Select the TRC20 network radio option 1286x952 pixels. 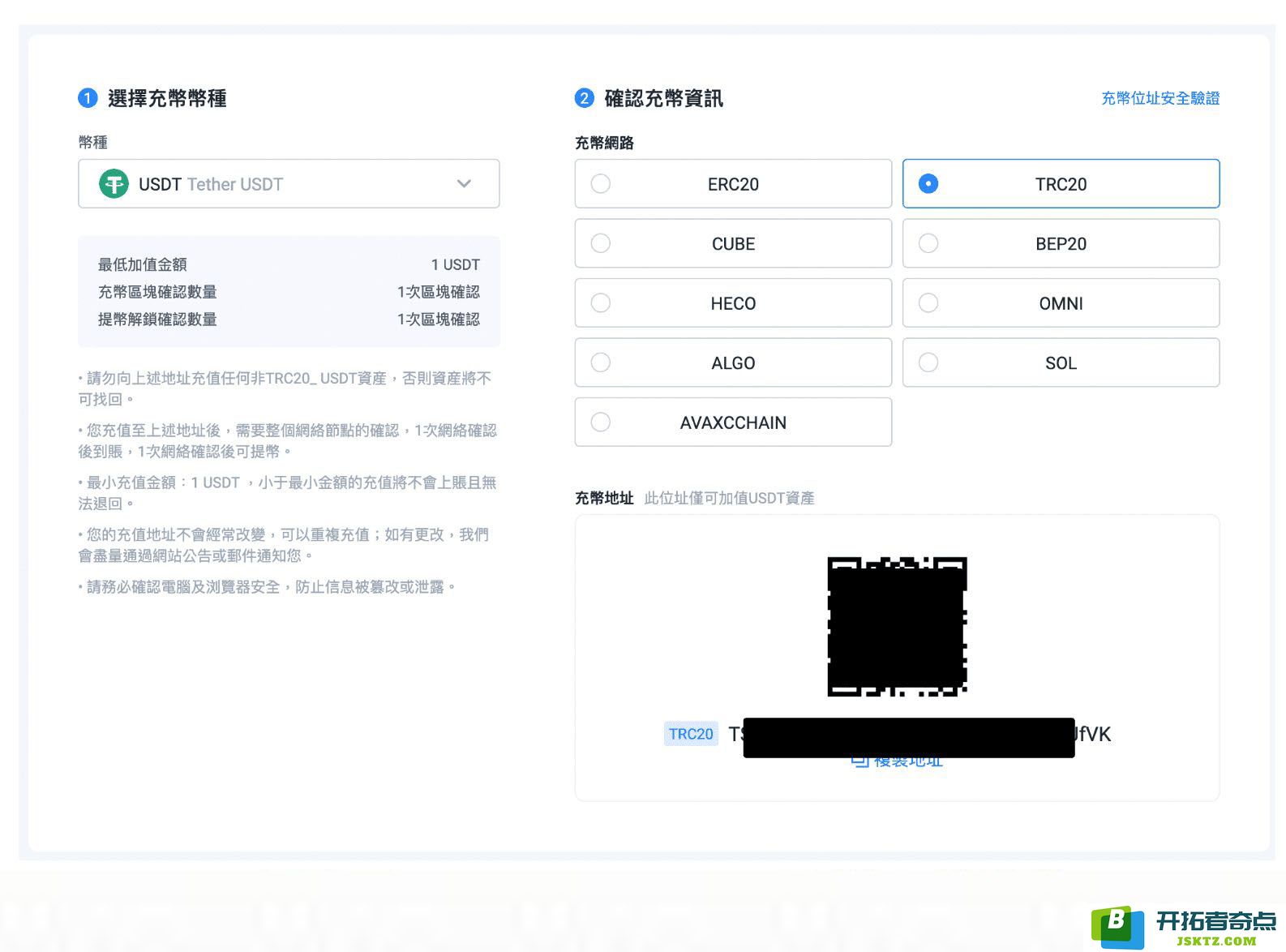[x=1061, y=184]
